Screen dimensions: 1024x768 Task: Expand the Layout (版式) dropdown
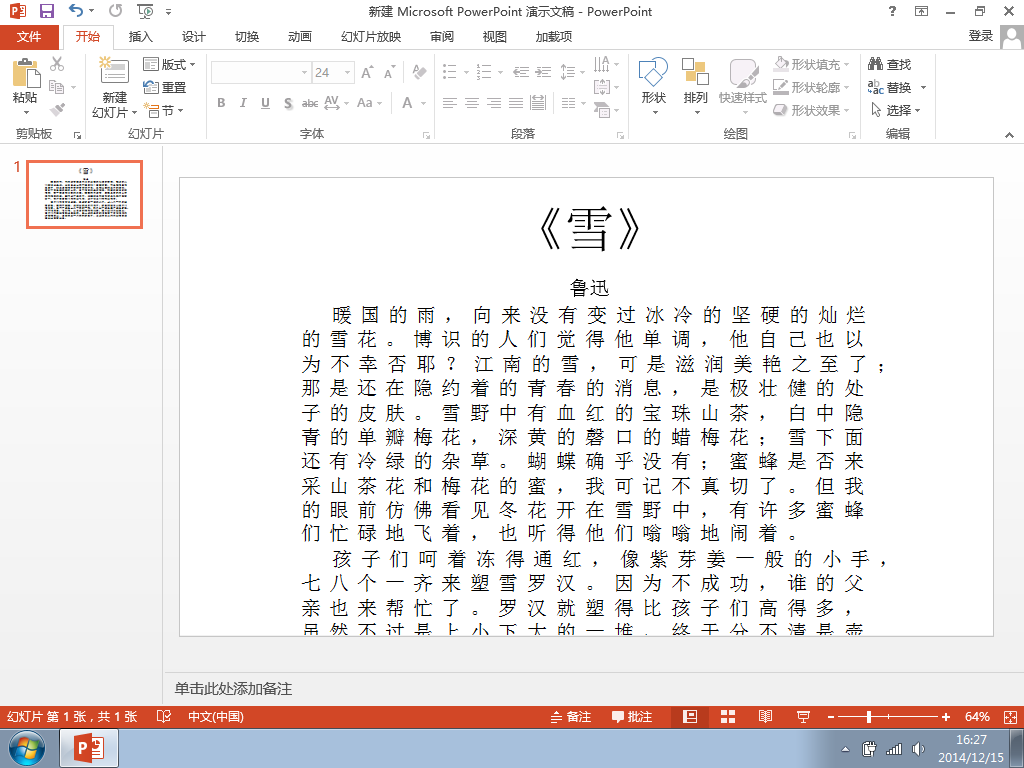pos(169,64)
